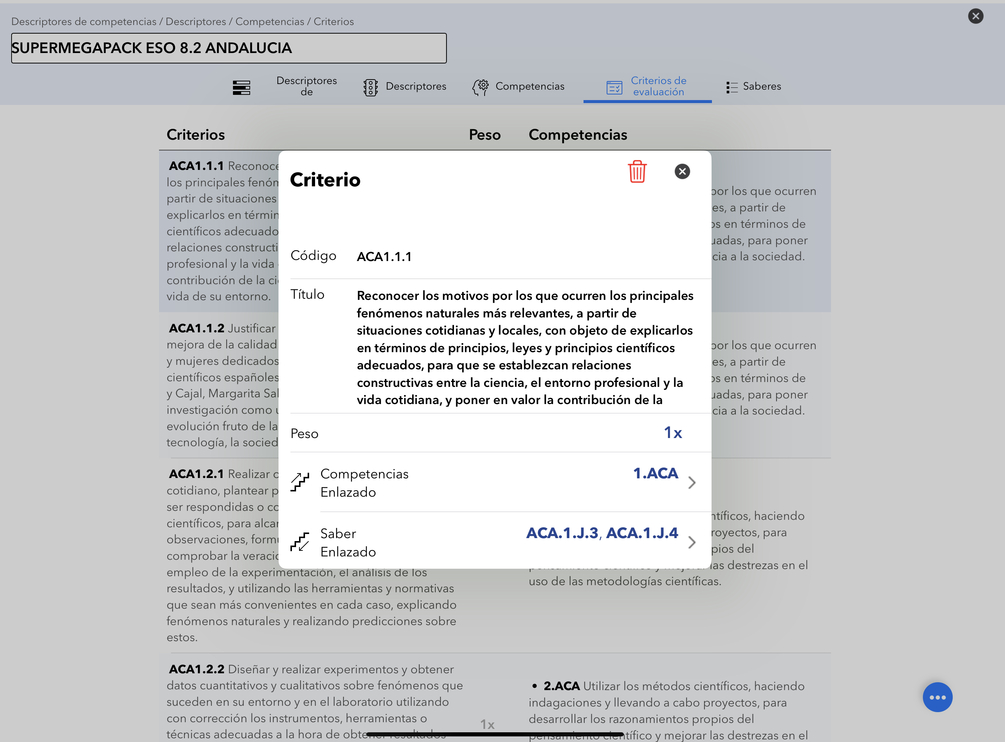
Task: Close the Criterio dialog
Action: coord(682,171)
